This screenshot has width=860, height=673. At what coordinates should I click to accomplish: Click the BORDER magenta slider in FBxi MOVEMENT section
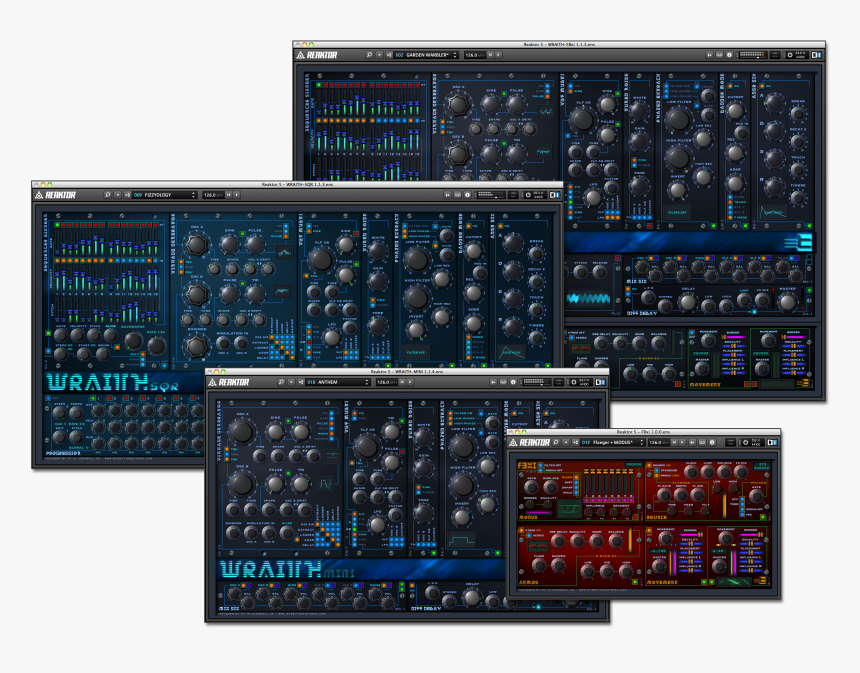click(691, 535)
